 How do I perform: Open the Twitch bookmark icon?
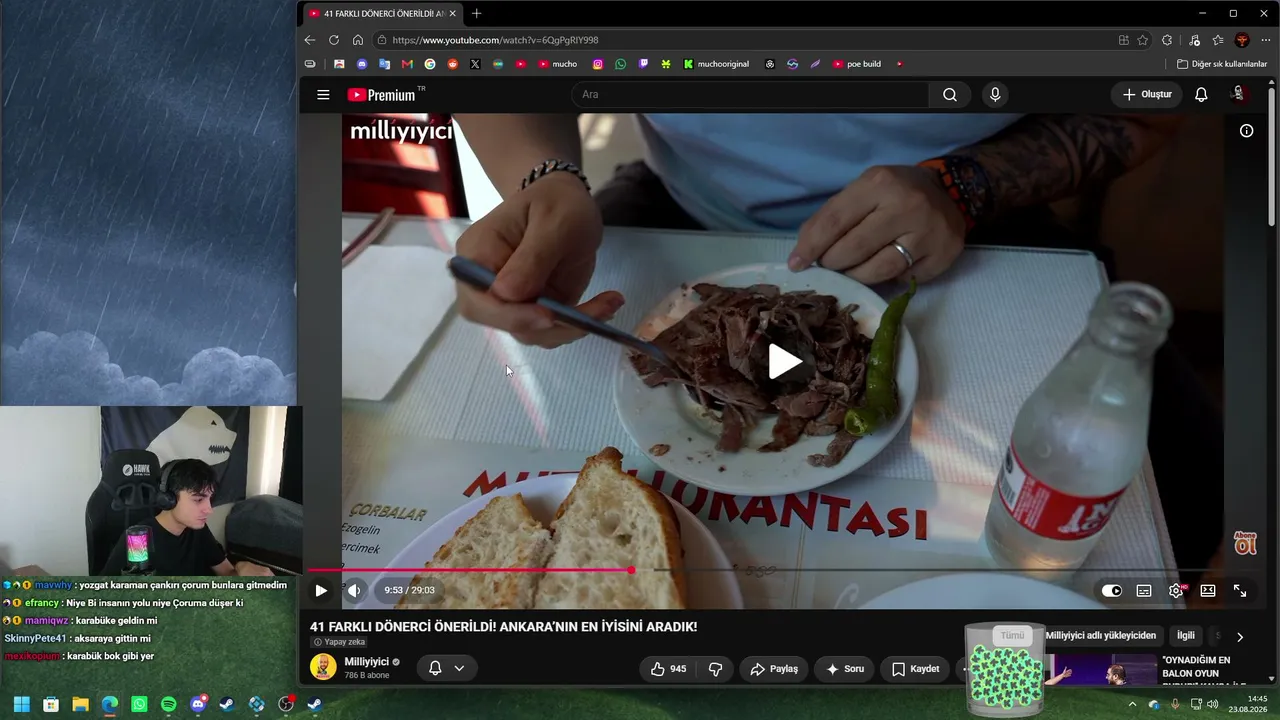pyautogui.click(x=644, y=64)
